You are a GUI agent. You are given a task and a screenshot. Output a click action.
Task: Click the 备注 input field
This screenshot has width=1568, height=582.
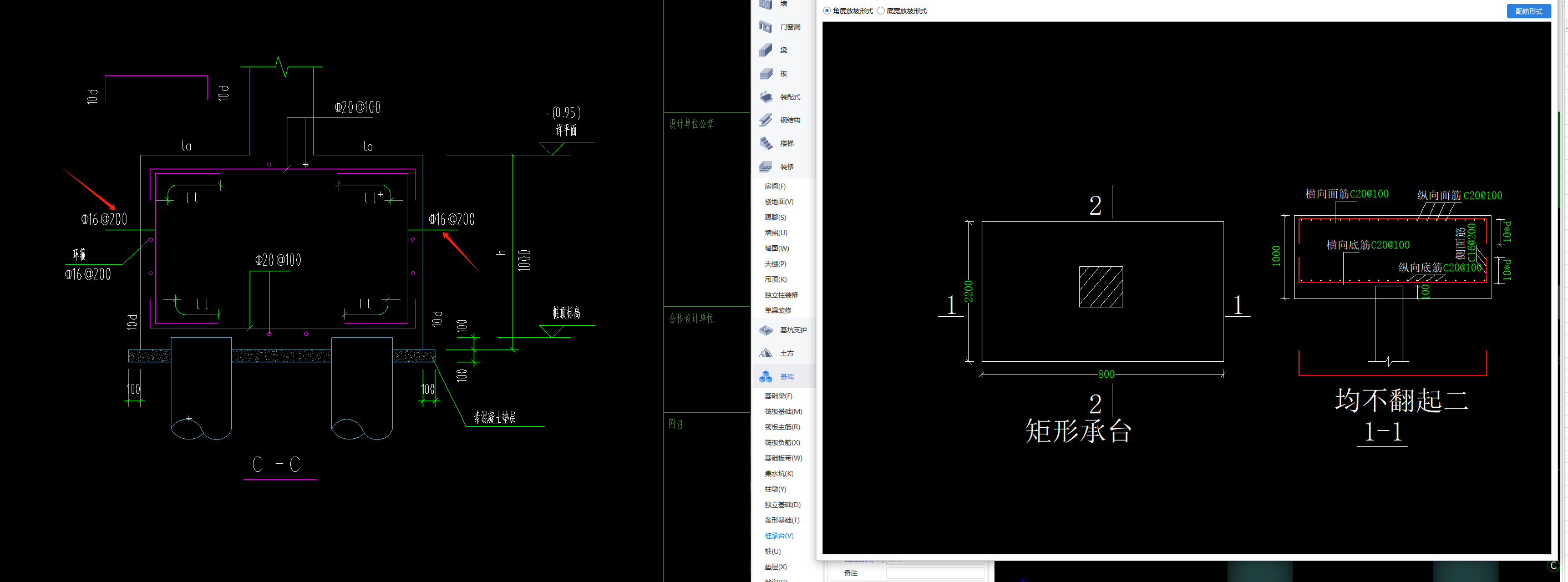[935, 573]
